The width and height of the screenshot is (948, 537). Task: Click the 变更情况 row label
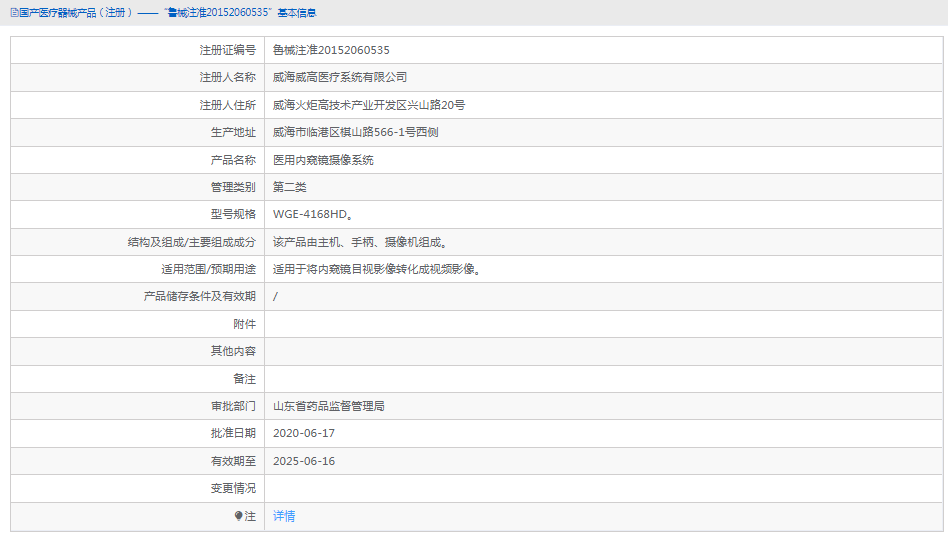pyautogui.click(x=233, y=488)
